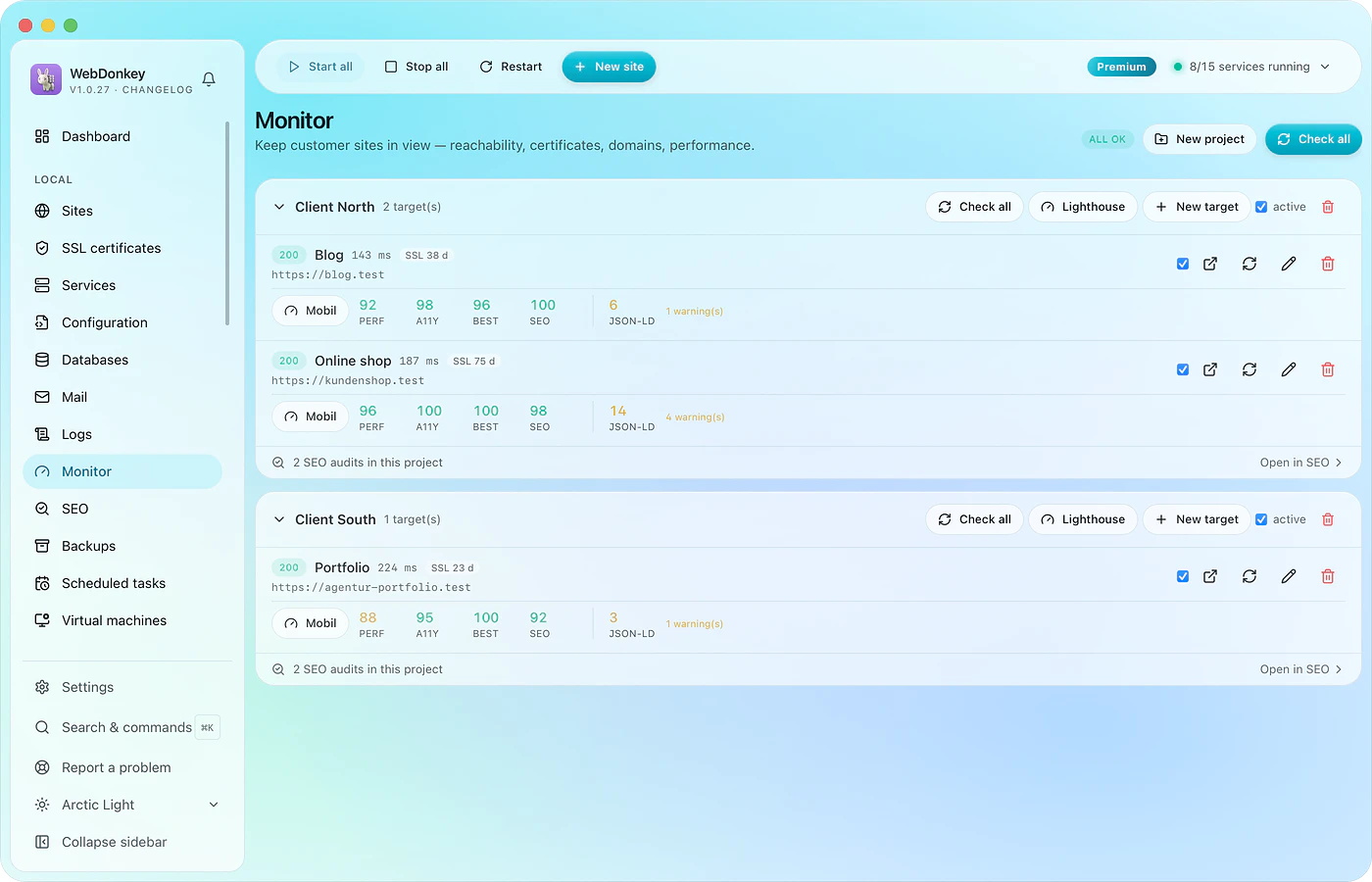Viewport: 1372px width, 882px height.
Task: Collapse the Client South project
Action: [x=279, y=519]
